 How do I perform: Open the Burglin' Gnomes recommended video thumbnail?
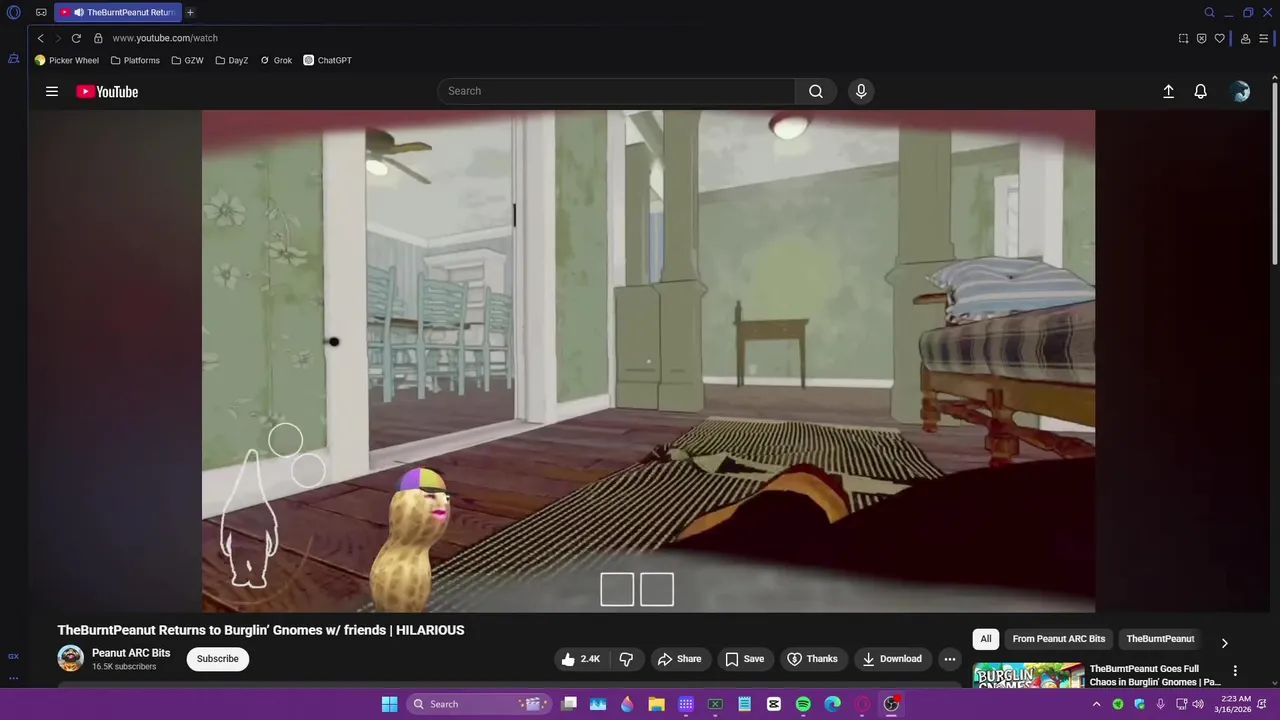(x=1029, y=676)
